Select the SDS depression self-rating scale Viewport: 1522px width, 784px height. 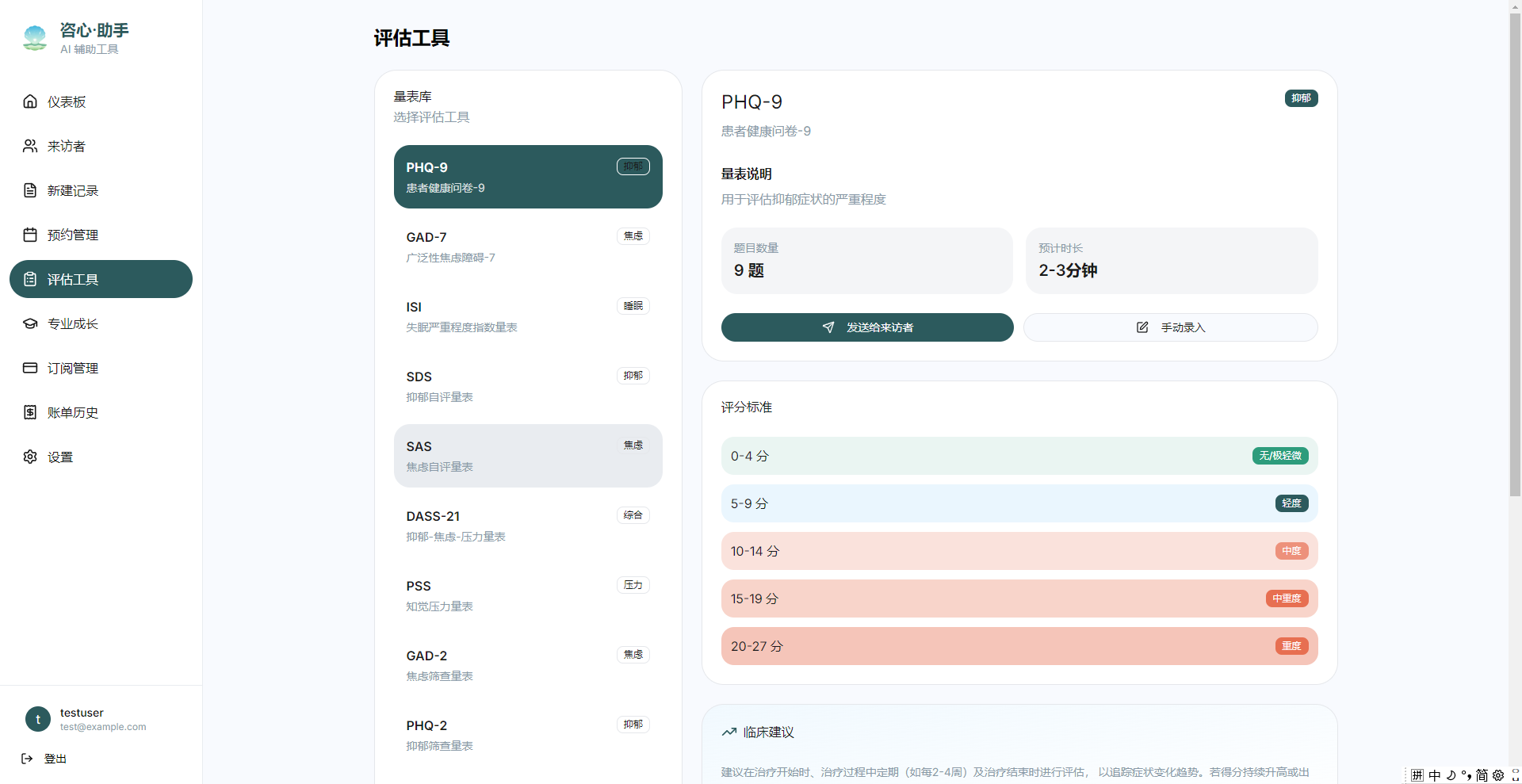coord(528,386)
